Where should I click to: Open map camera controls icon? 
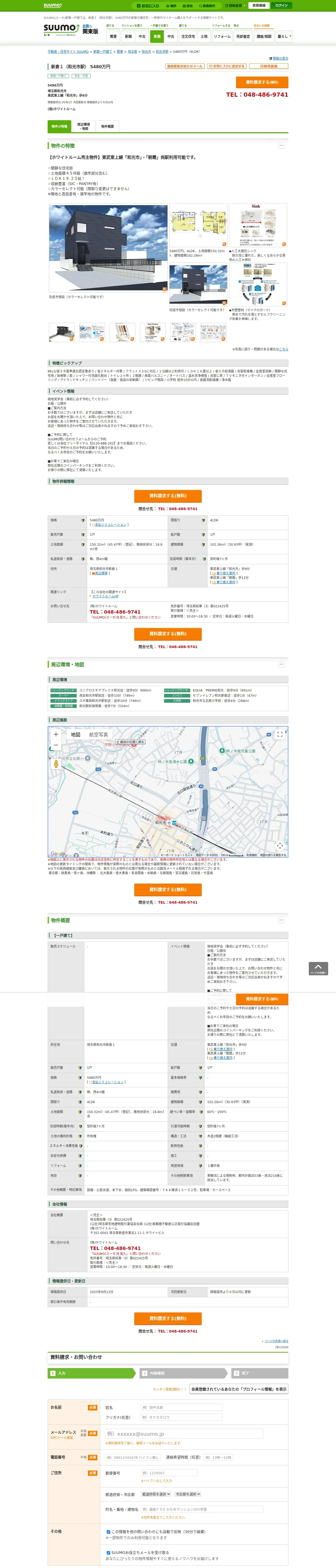[280, 845]
